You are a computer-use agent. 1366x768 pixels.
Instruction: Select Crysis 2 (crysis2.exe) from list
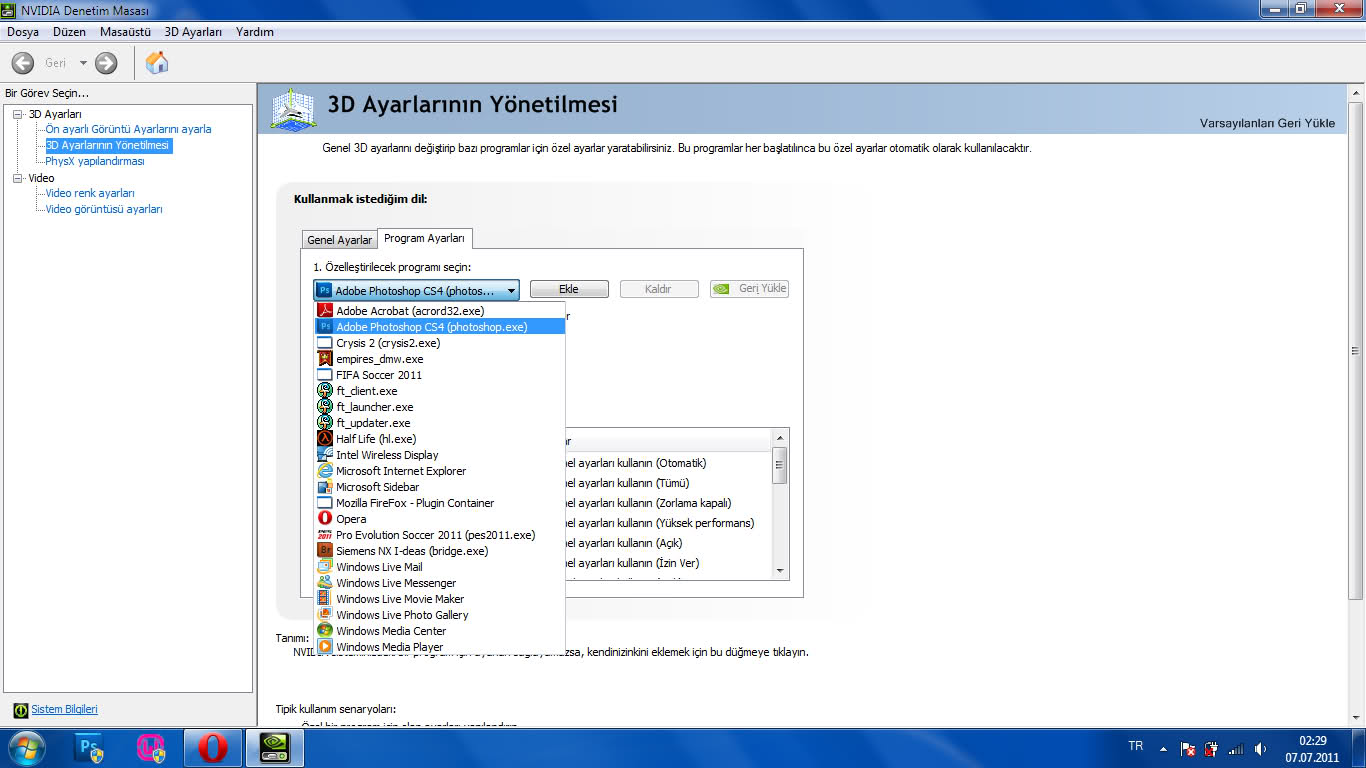click(x=440, y=343)
